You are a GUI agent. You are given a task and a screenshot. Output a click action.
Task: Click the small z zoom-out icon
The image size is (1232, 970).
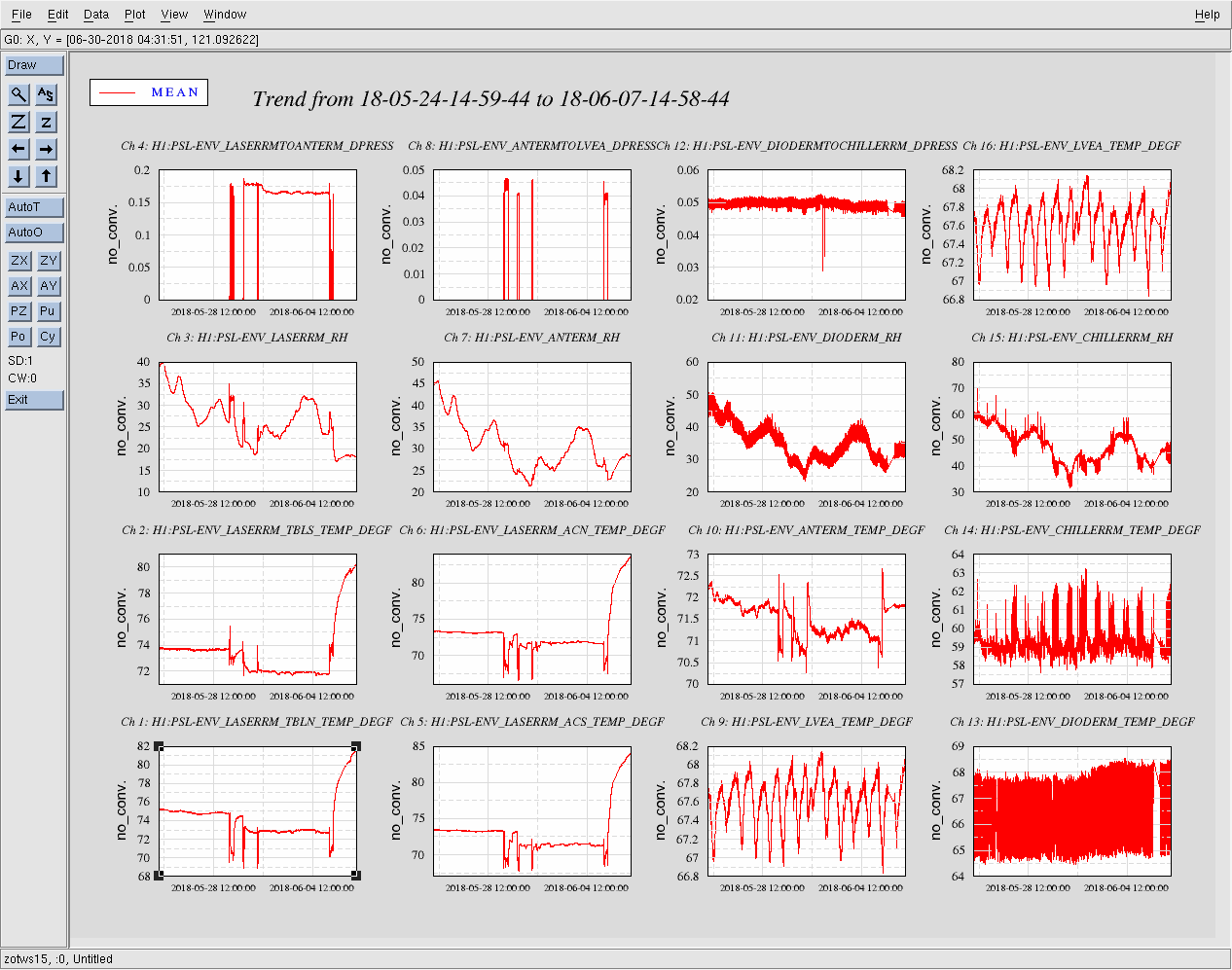46,122
